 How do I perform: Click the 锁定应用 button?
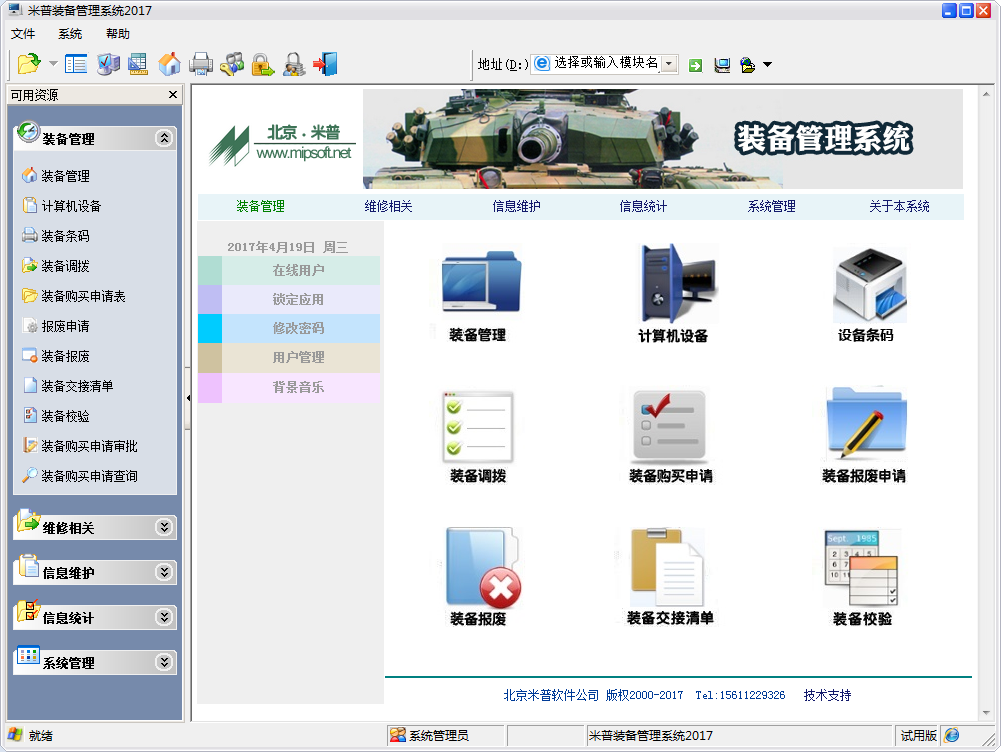point(289,299)
